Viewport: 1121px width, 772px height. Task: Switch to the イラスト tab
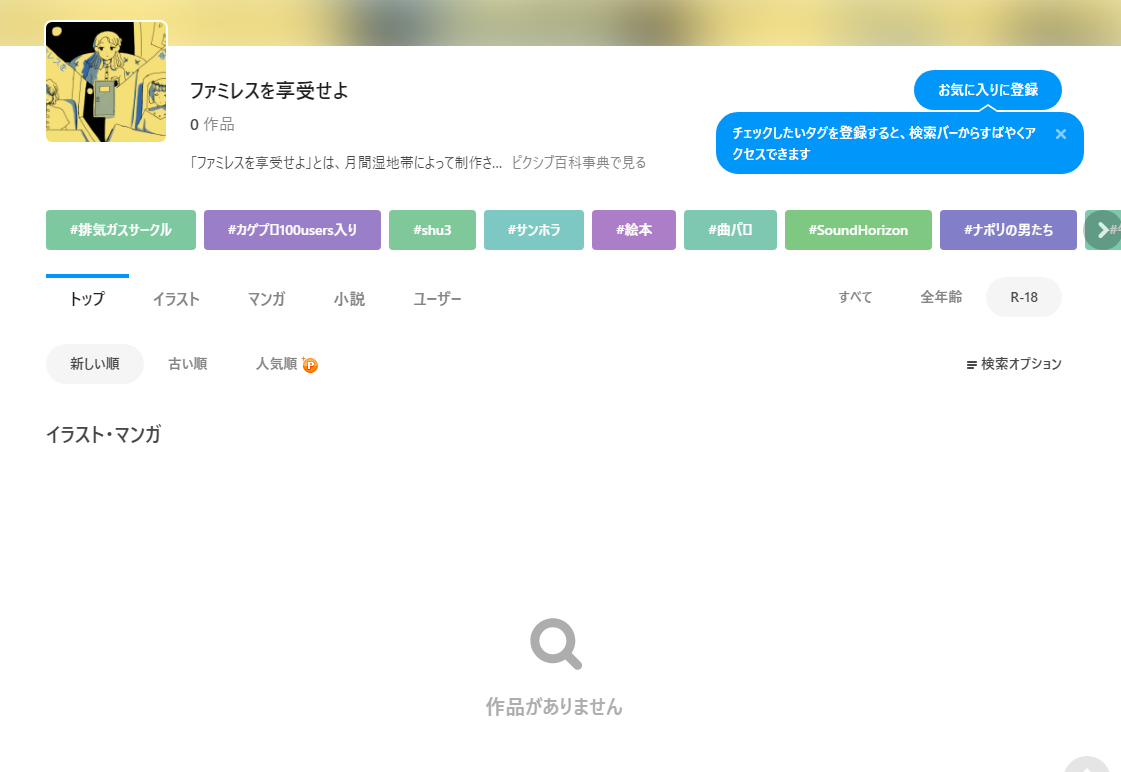(176, 299)
